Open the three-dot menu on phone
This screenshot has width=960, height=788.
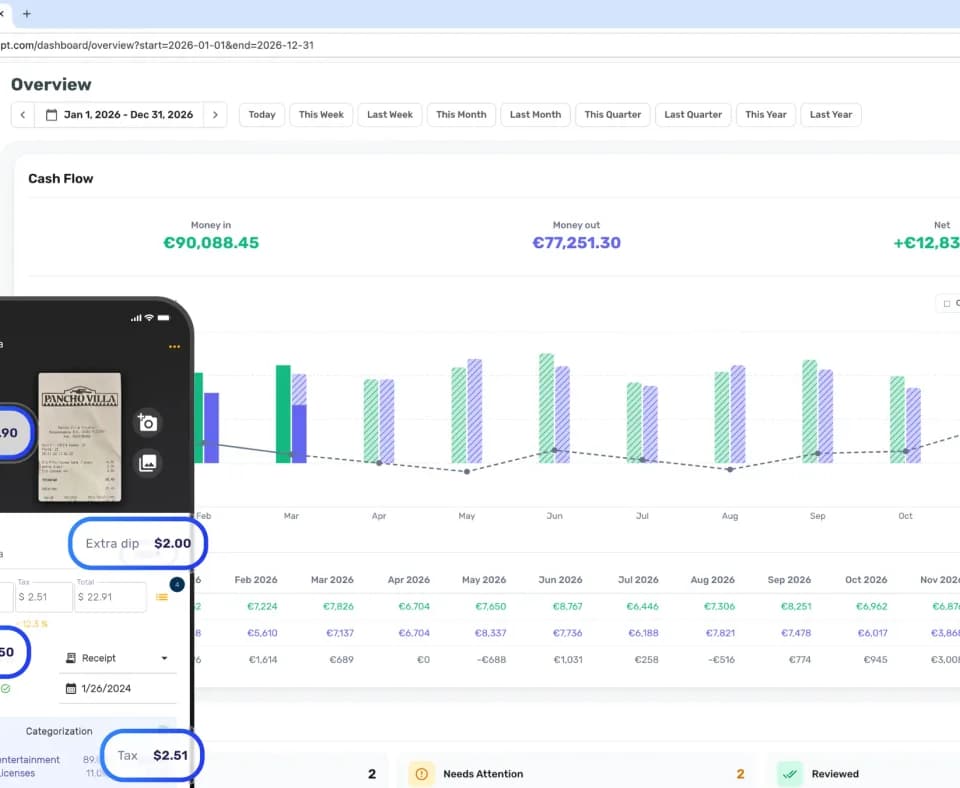[174, 347]
